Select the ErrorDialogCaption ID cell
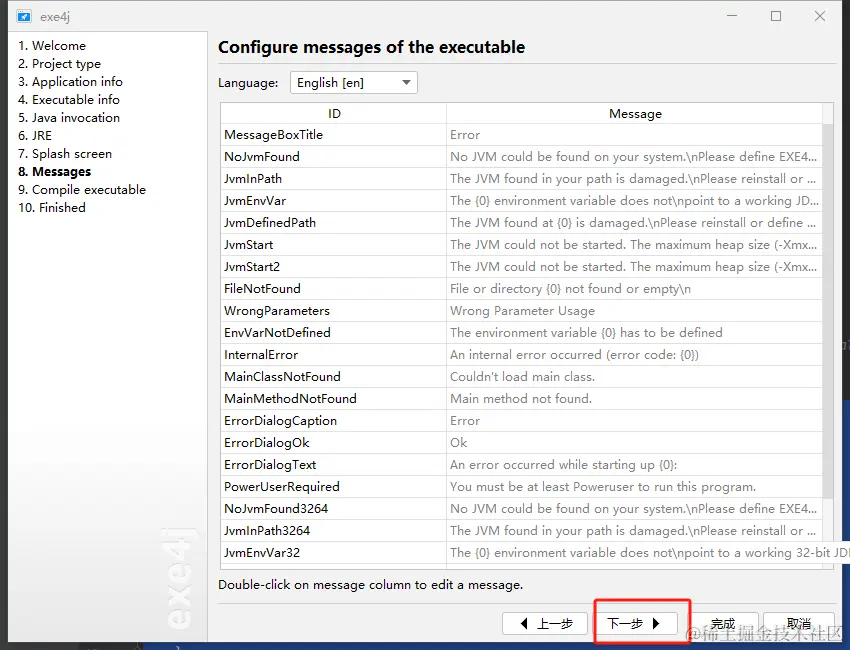Image resolution: width=850 pixels, height=650 pixels. (x=334, y=421)
